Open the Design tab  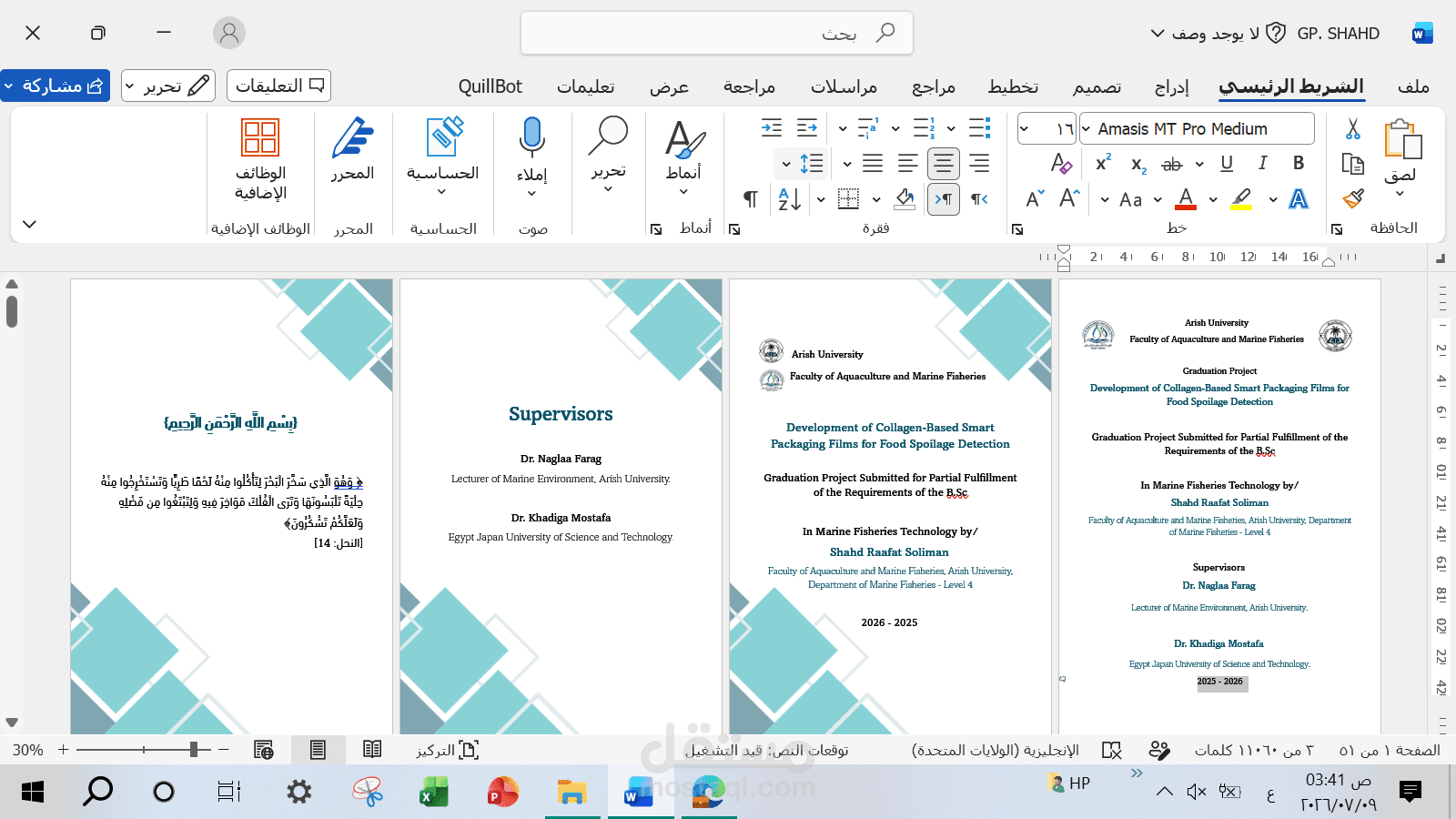1097,86
